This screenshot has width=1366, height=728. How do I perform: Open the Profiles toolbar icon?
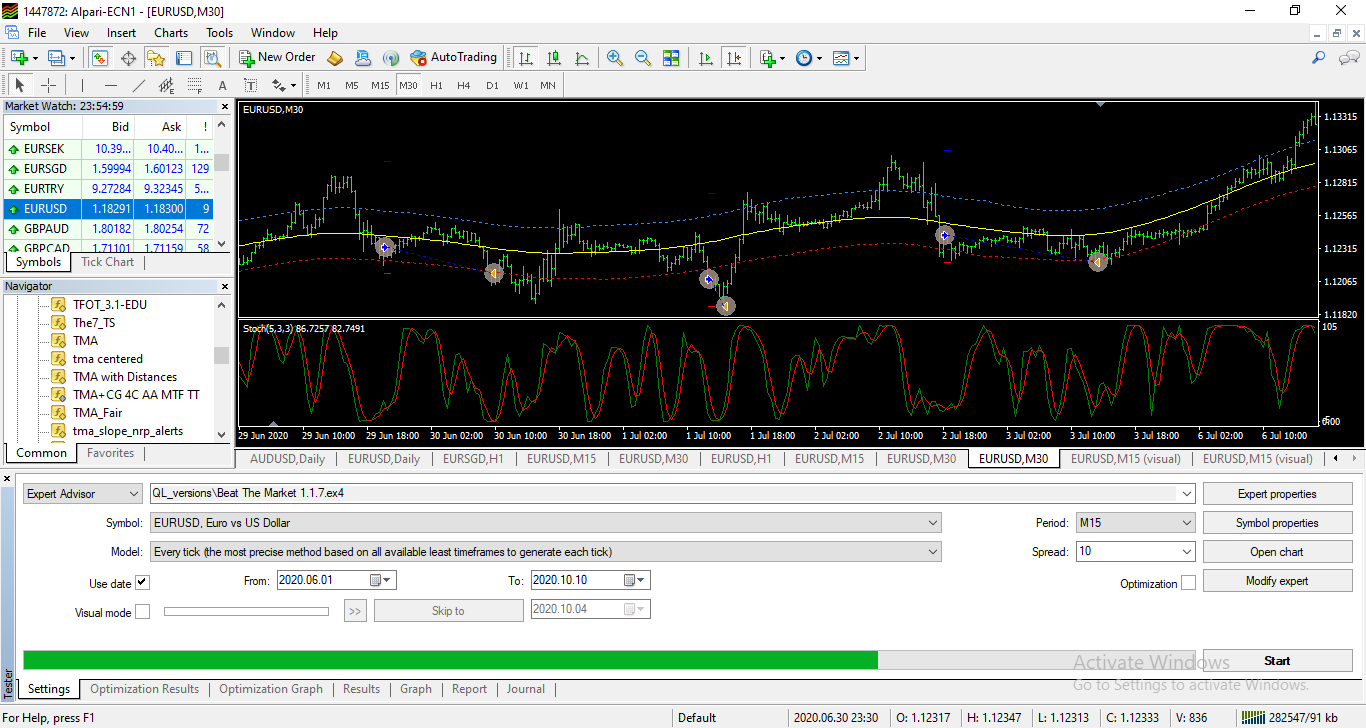[x=56, y=58]
